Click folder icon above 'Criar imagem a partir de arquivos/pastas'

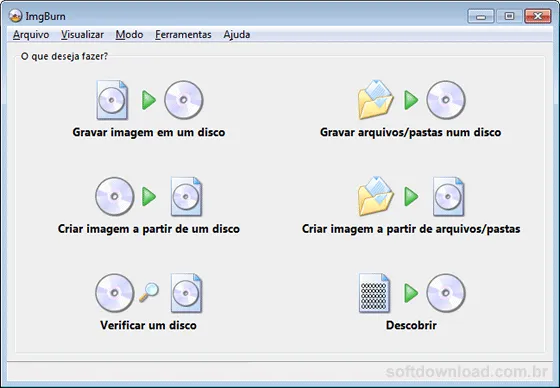tap(375, 196)
